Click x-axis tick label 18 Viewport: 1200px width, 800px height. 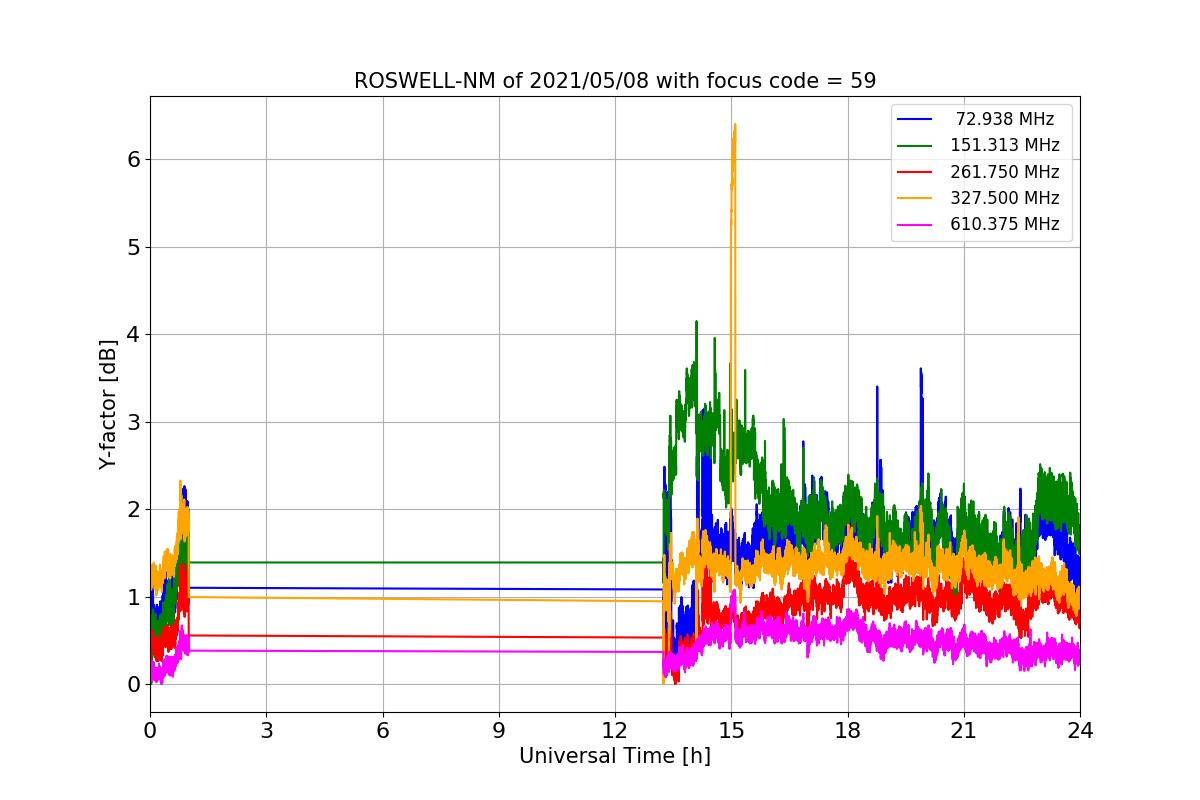[848, 731]
